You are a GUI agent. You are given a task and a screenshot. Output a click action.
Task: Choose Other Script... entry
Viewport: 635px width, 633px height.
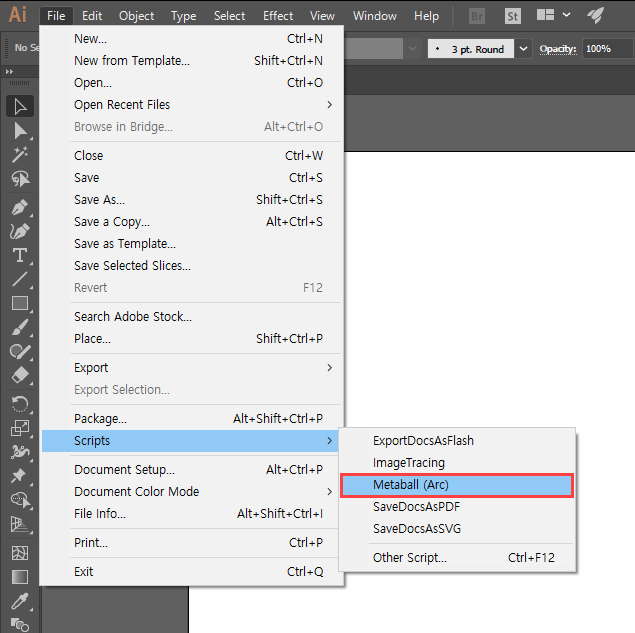pos(457,558)
